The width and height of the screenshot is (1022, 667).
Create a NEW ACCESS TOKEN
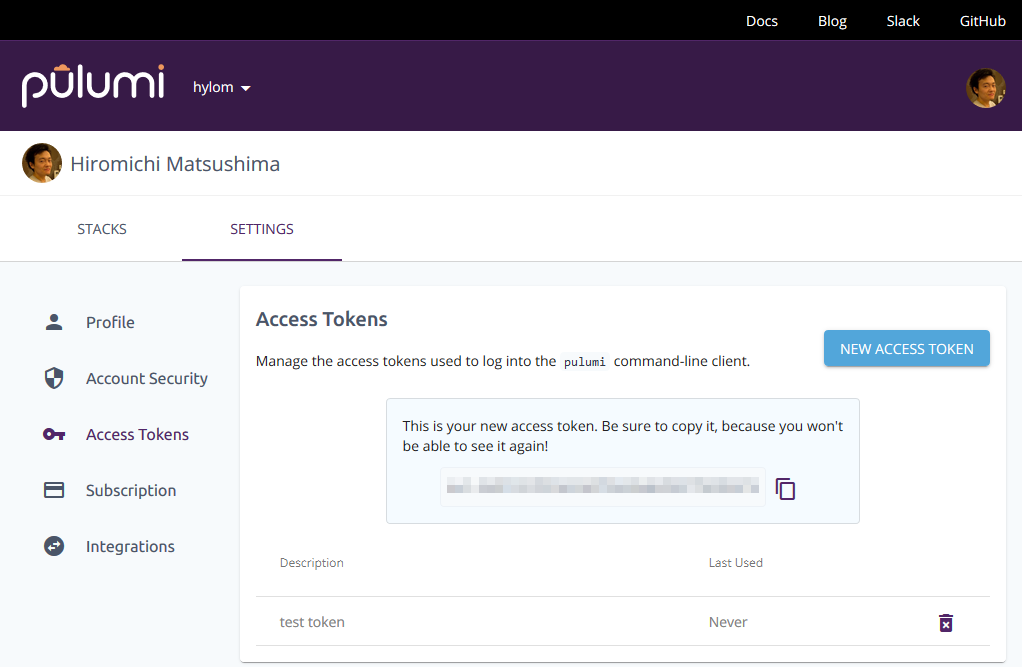(907, 349)
